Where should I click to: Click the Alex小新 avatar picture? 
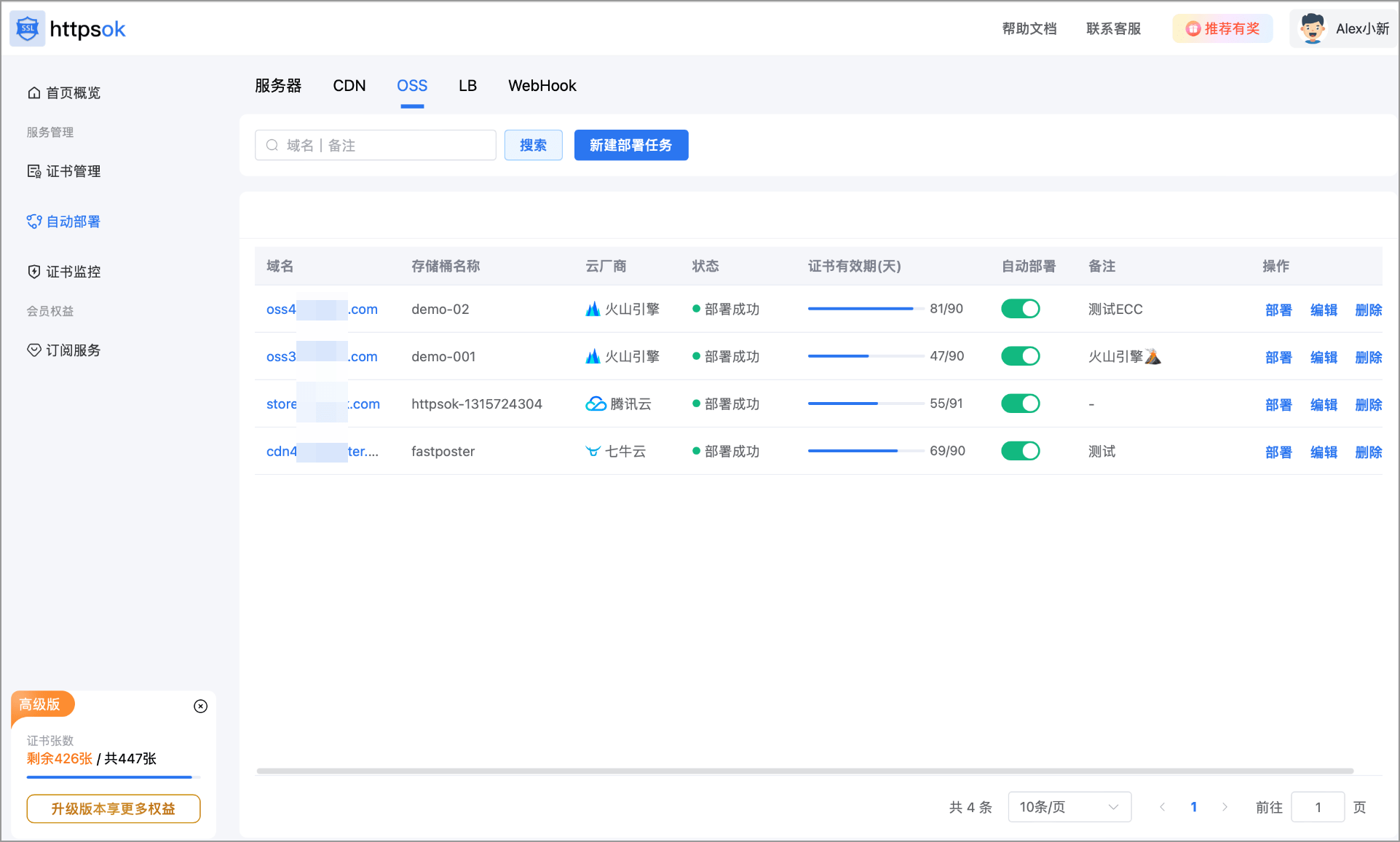(x=1313, y=29)
